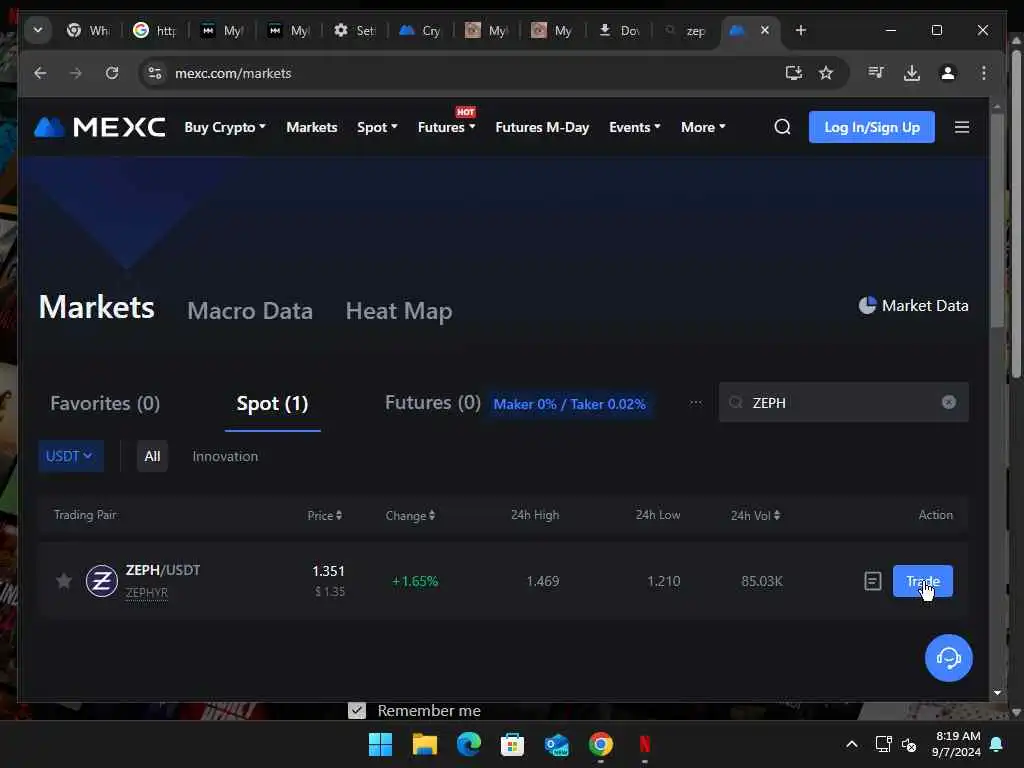
Task: Select the Innovation filter
Action: tap(225, 456)
